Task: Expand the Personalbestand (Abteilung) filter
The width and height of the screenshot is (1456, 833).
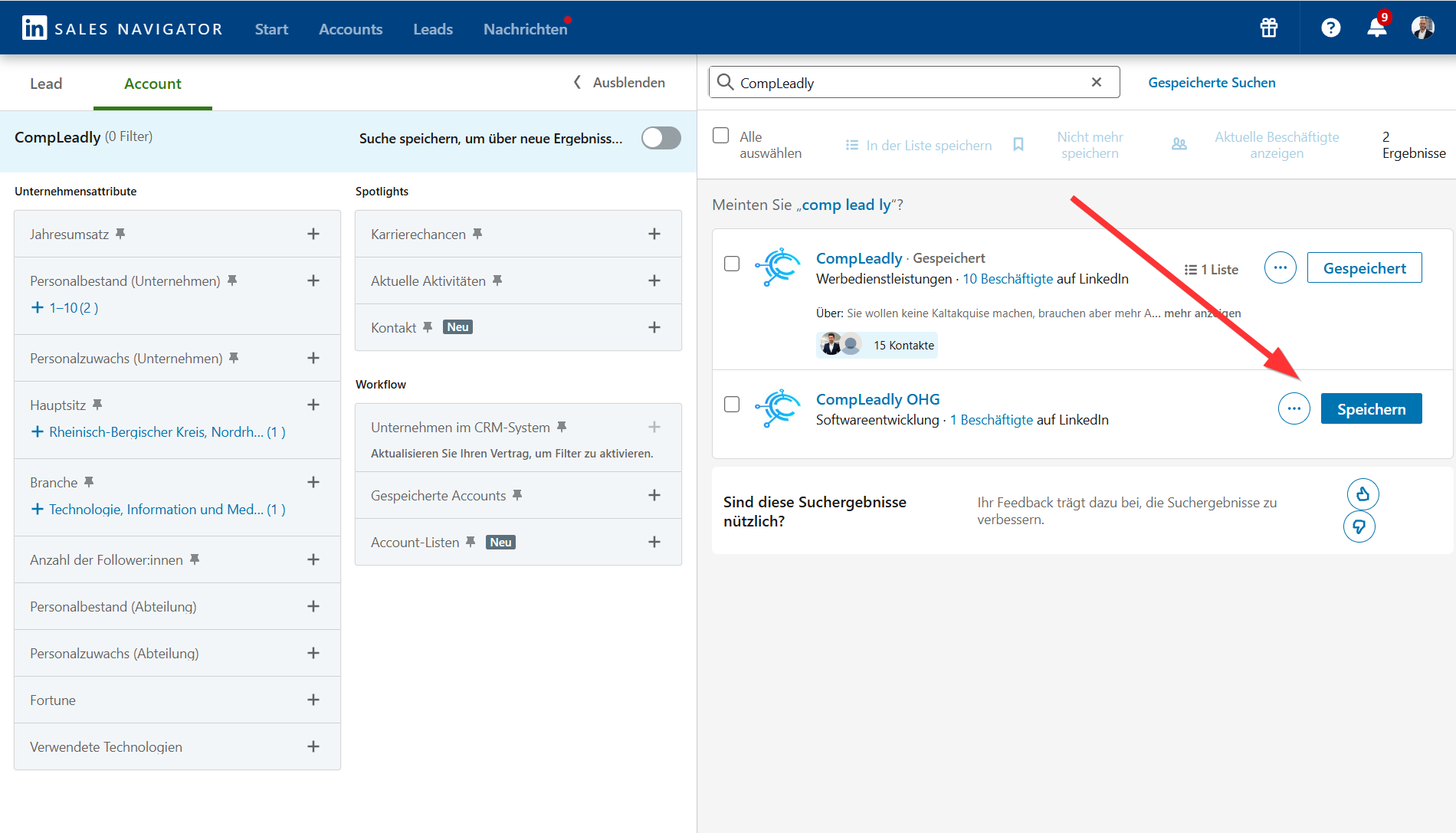Action: [x=313, y=606]
